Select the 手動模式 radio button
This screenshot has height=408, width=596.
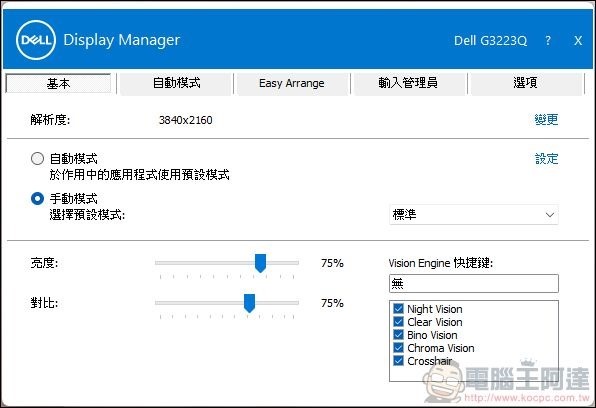(37, 198)
